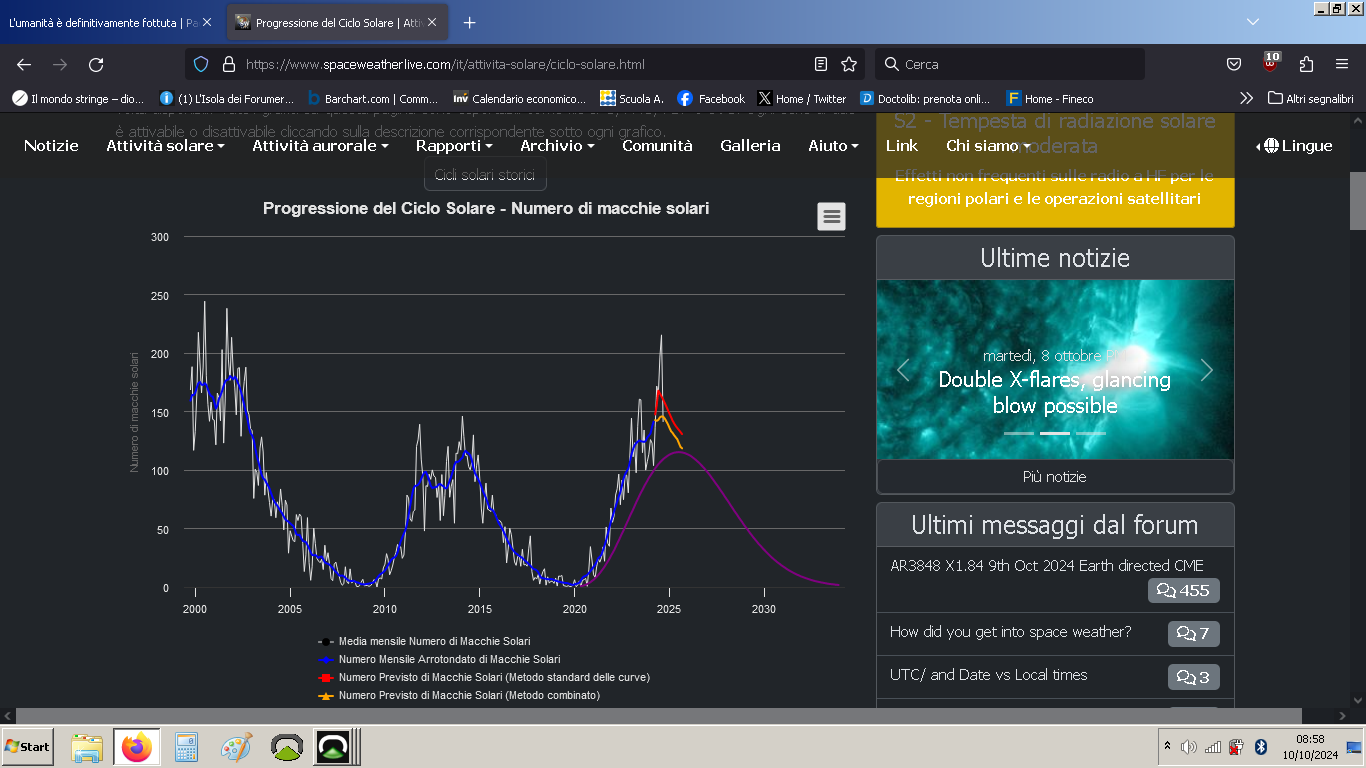The height and width of the screenshot is (768, 1366).
Task: Expand the Archivio dropdown menu
Action: (557, 145)
